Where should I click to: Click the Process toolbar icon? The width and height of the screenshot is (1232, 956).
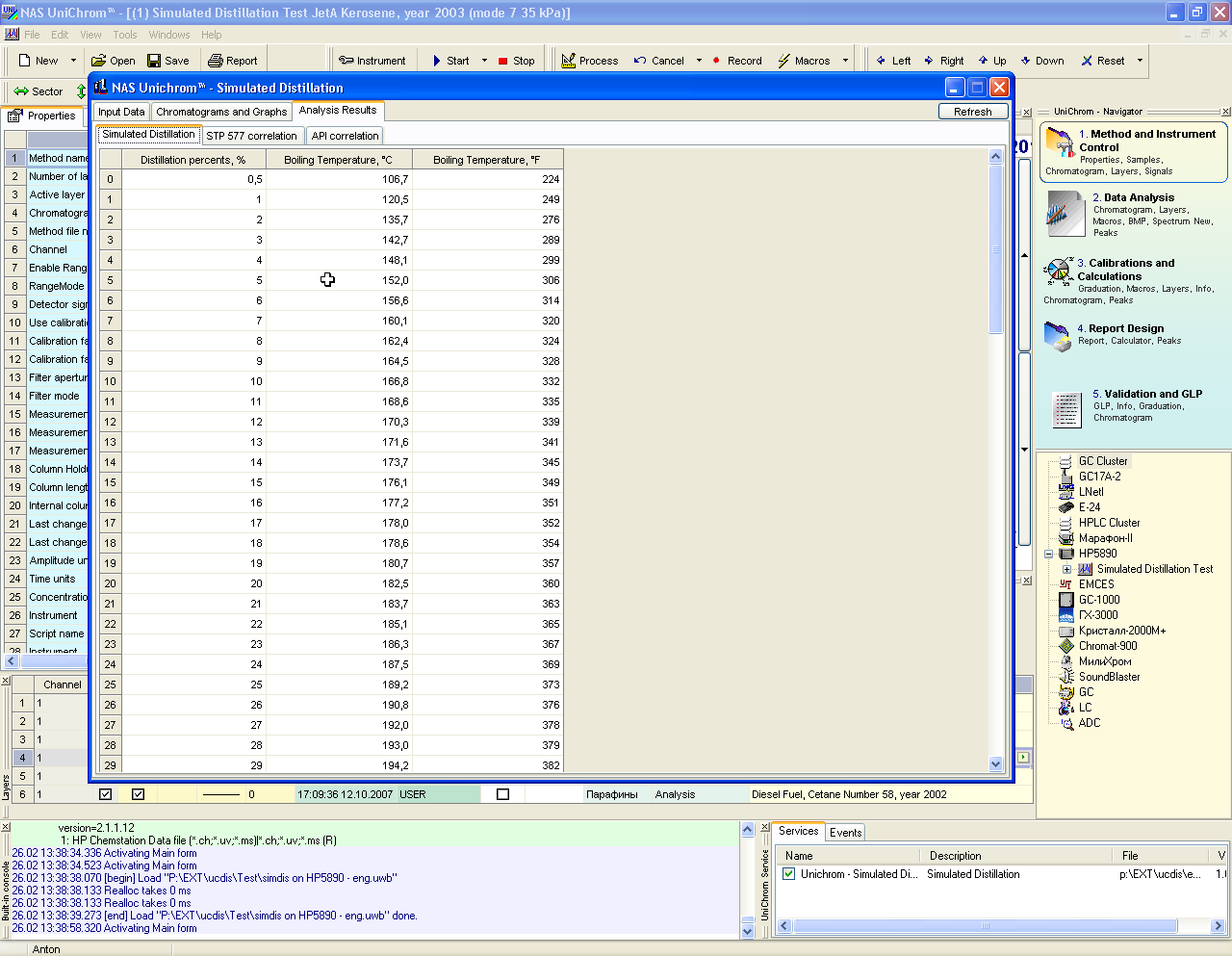(x=569, y=61)
